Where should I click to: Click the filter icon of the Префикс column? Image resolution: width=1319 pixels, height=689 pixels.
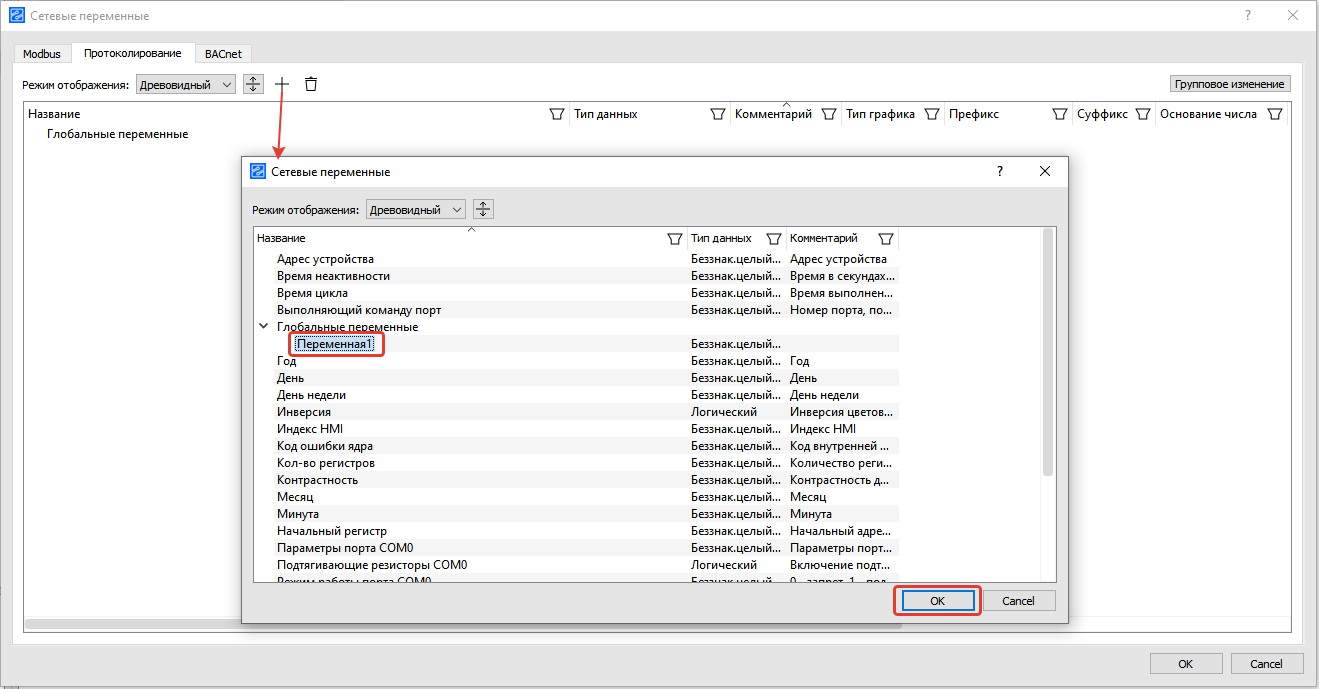point(1060,114)
